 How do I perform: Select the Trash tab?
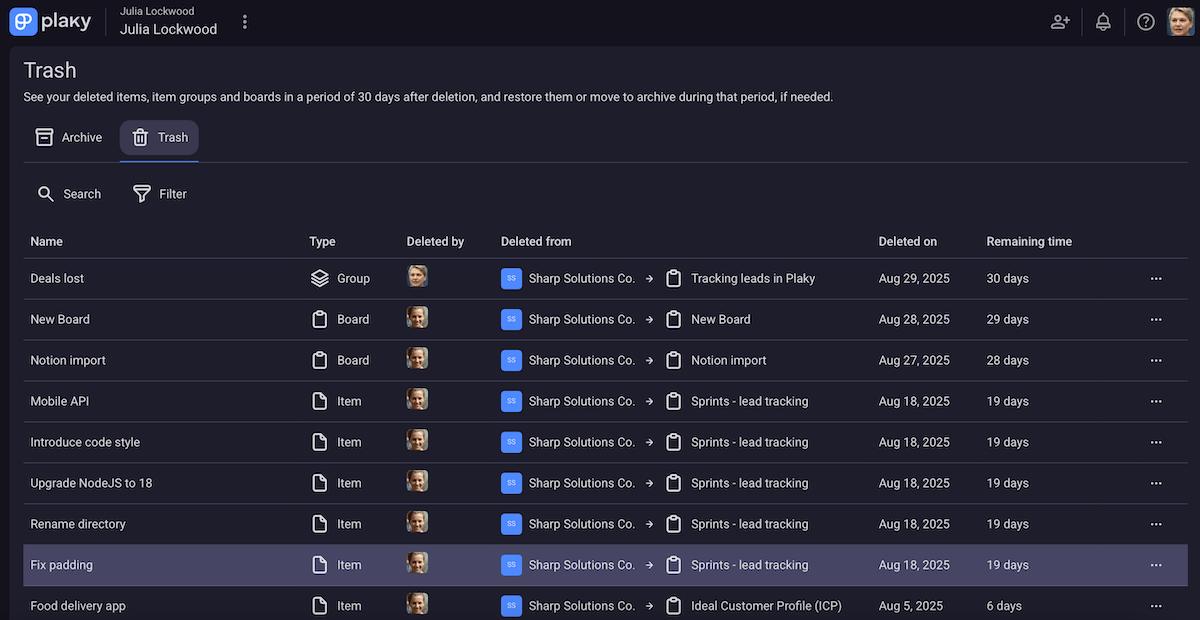pyautogui.click(x=158, y=137)
